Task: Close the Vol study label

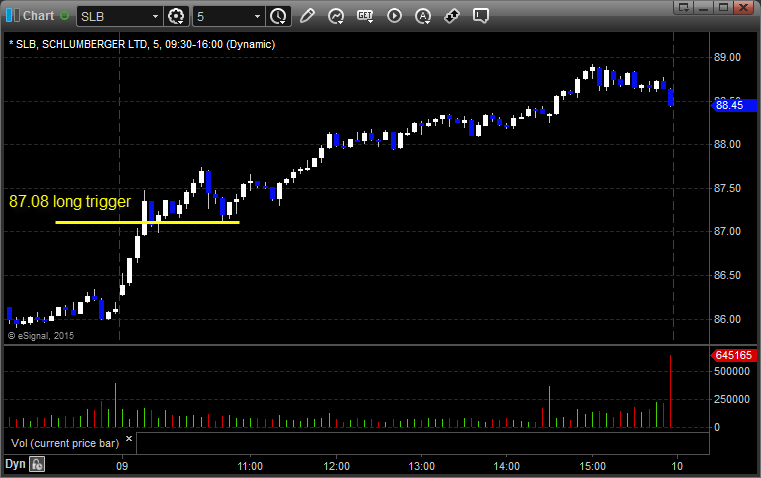Action: click(x=129, y=439)
